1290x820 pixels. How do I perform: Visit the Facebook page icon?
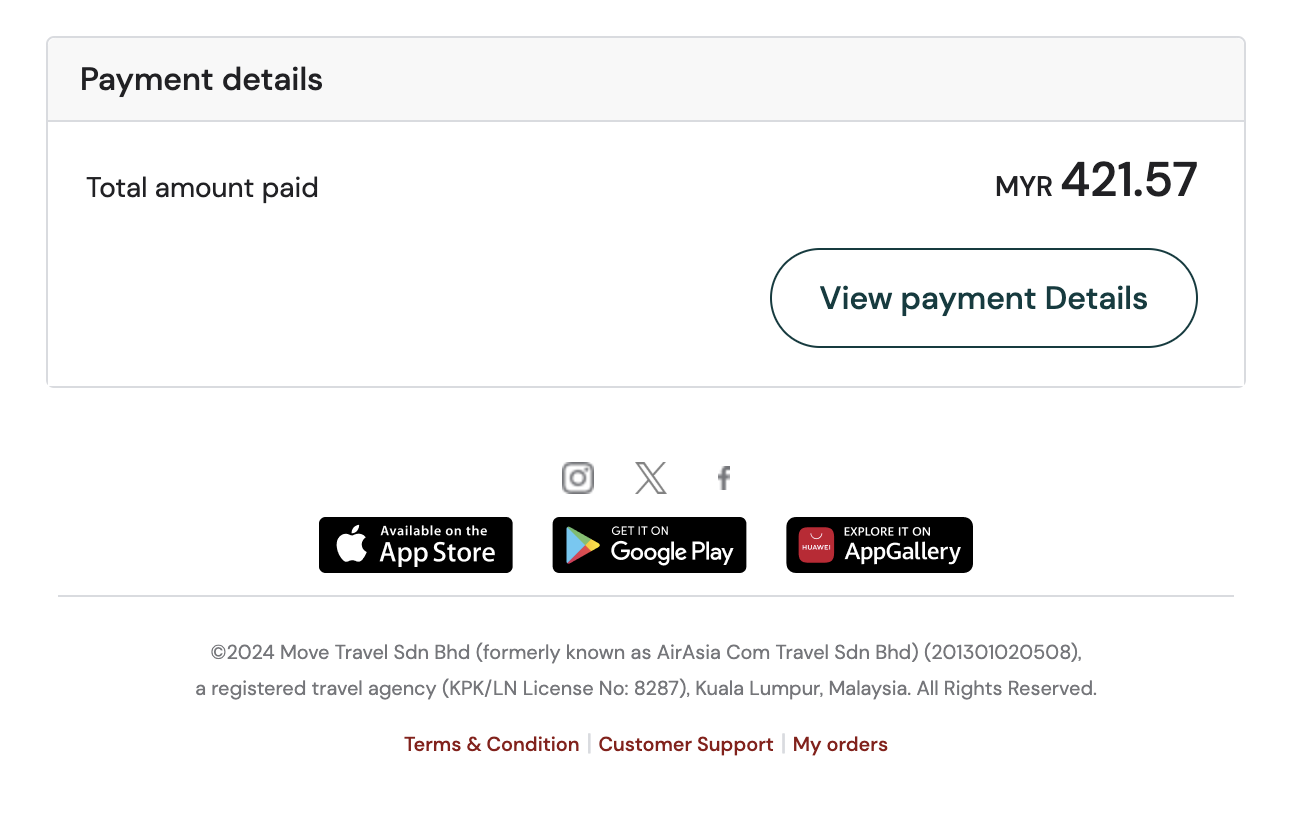[724, 478]
